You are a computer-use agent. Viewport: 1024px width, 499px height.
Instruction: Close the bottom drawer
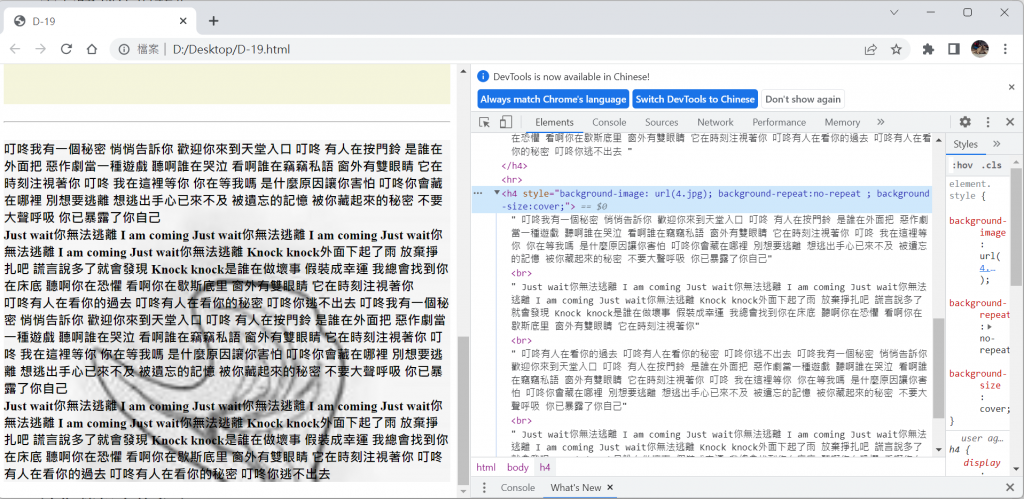coord(1010,487)
